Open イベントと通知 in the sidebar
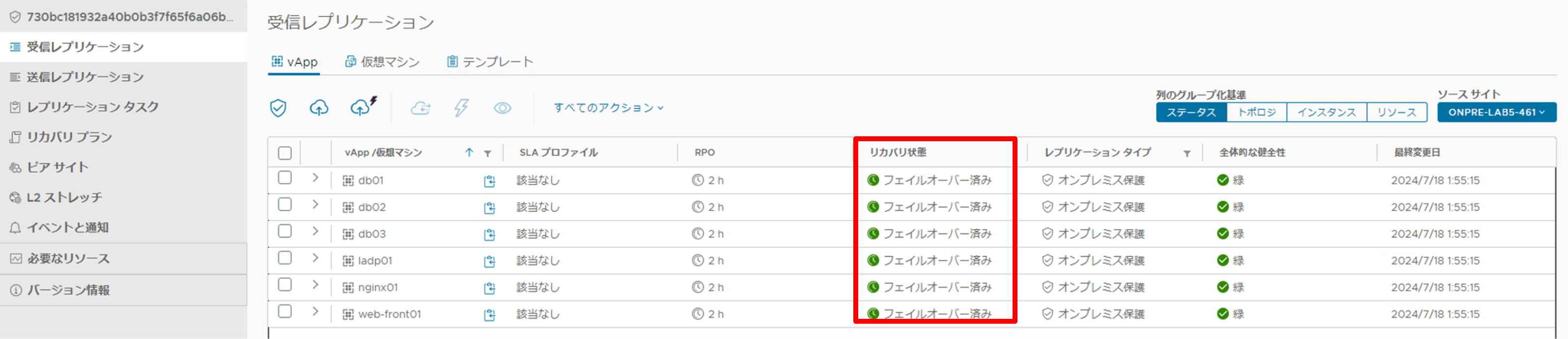The width and height of the screenshot is (1568, 339). tap(69, 228)
